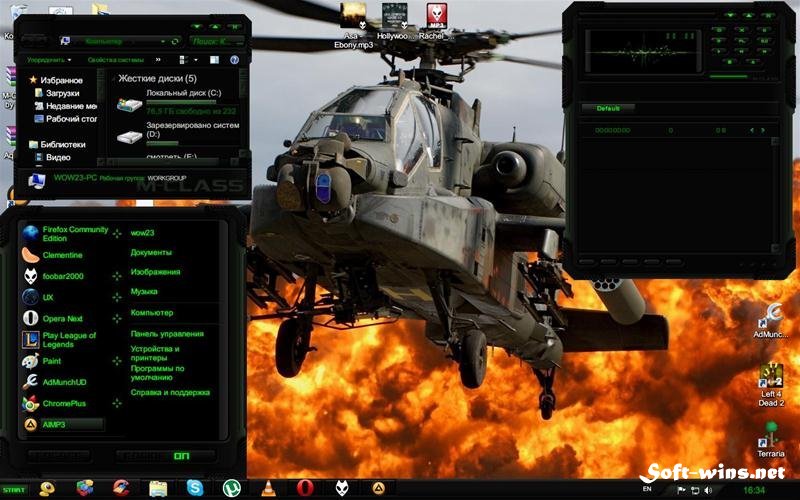
Task: Expand the Opera Next jump list arrow
Action: (x=117, y=318)
